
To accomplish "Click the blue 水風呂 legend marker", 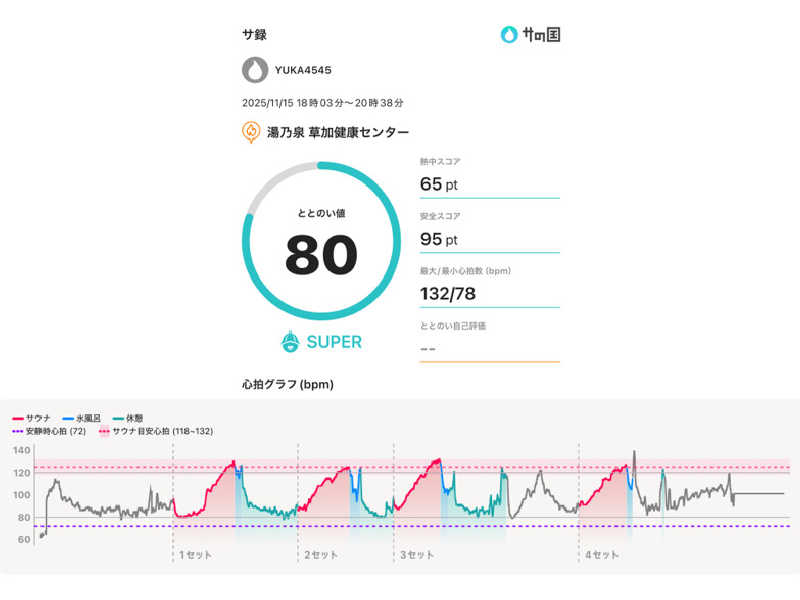I will [x=68, y=417].
